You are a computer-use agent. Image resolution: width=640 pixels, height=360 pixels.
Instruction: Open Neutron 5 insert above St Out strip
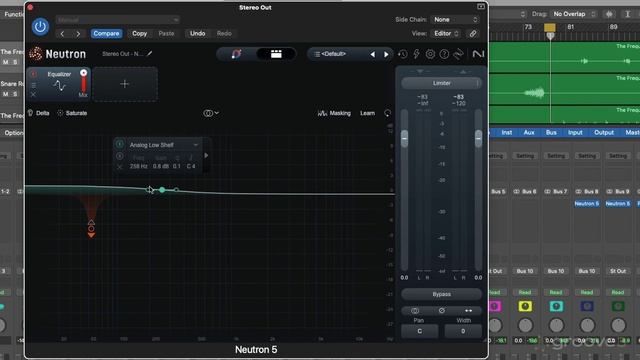coord(618,203)
